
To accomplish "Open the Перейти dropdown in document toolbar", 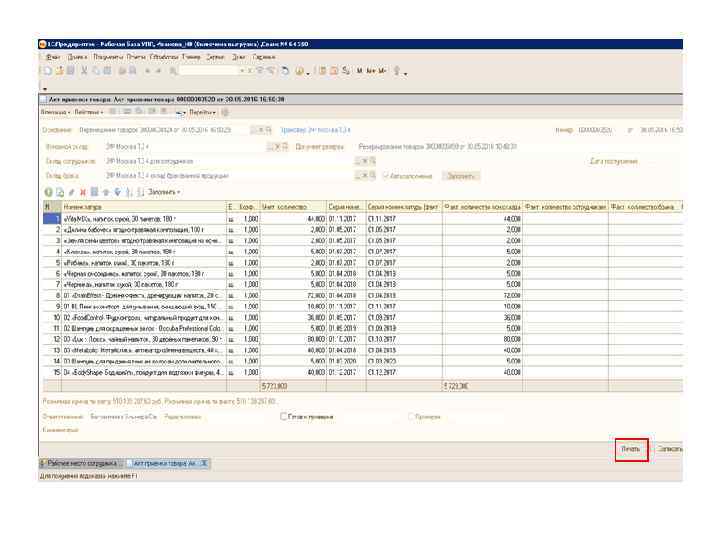I will (202, 112).
